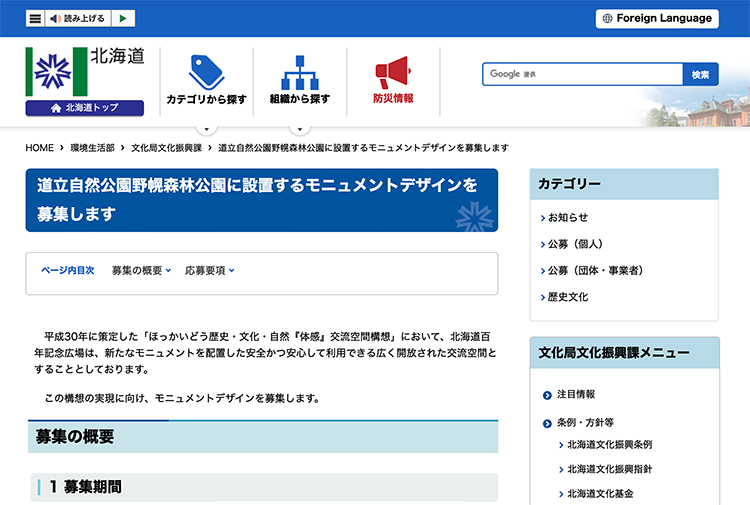
Task: Click the 読み上げる read-aloud speaker button
Action: pyautogui.click(x=78, y=19)
